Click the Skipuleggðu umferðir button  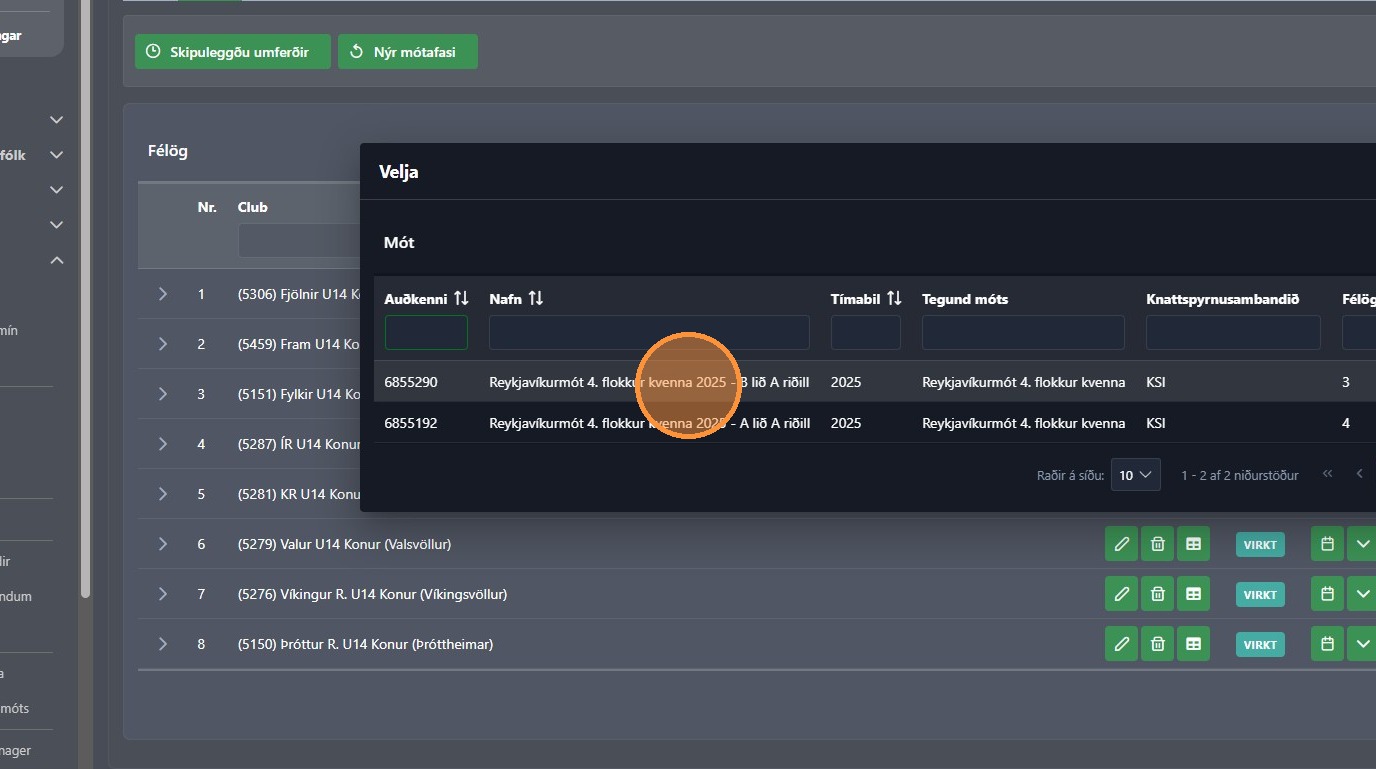tap(233, 52)
